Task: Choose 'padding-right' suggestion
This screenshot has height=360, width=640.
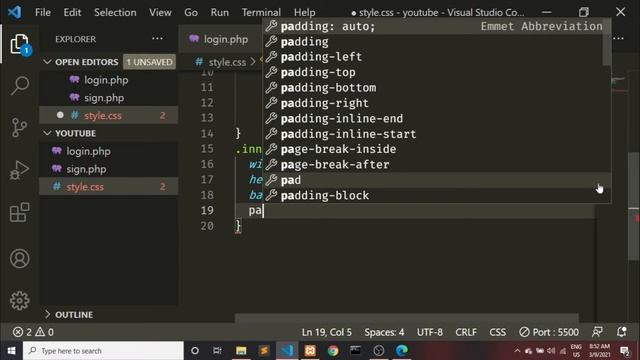Action: 436,103
